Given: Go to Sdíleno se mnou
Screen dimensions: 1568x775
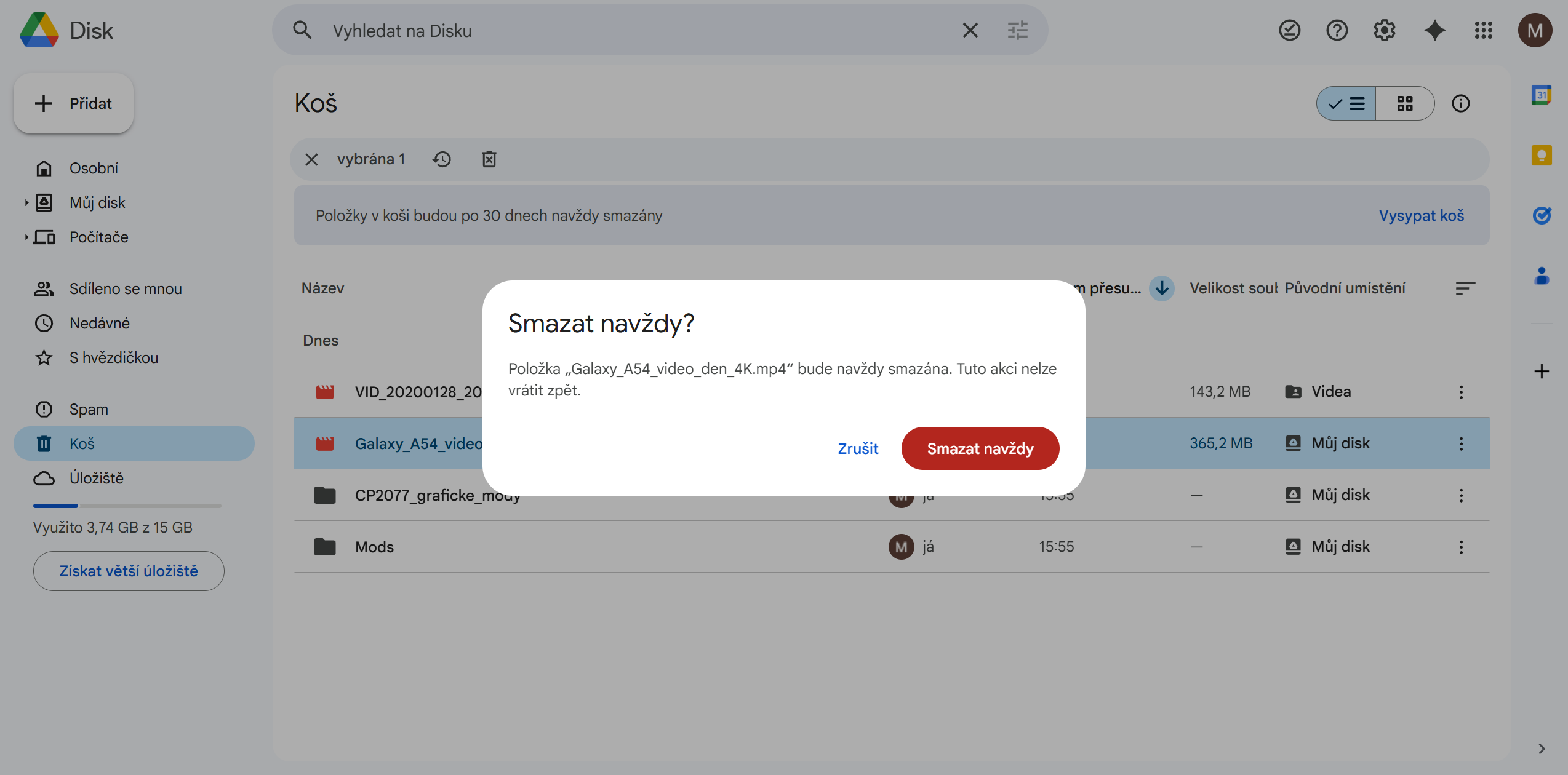Looking at the screenshot, I should click(x=126, y=288).
